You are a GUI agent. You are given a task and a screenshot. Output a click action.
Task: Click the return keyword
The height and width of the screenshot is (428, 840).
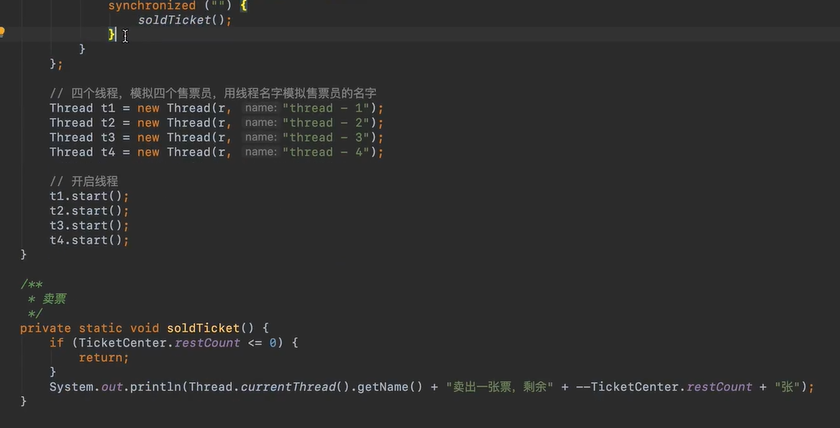coord(103,357)
